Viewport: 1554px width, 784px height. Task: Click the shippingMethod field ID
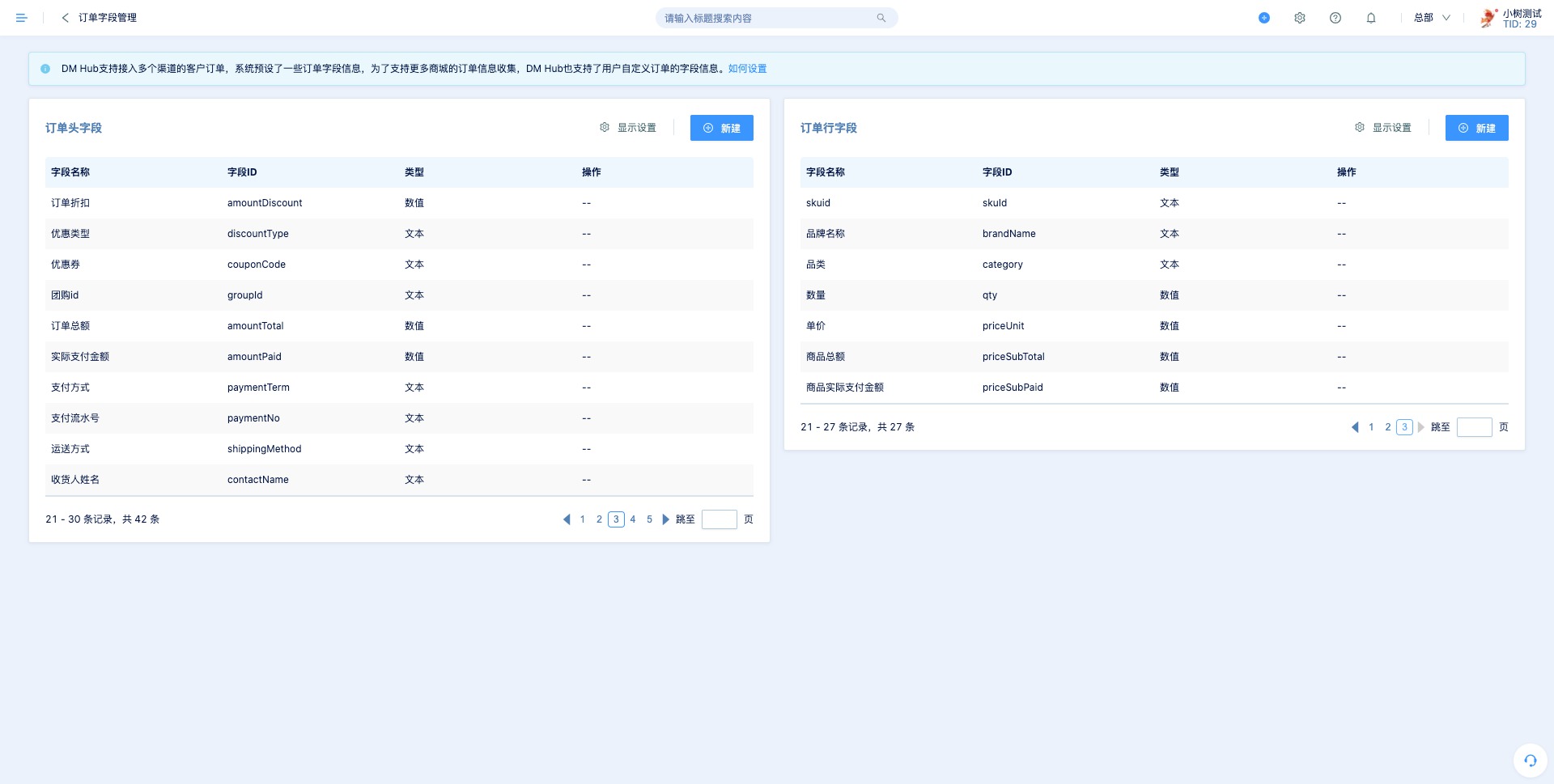265,449
